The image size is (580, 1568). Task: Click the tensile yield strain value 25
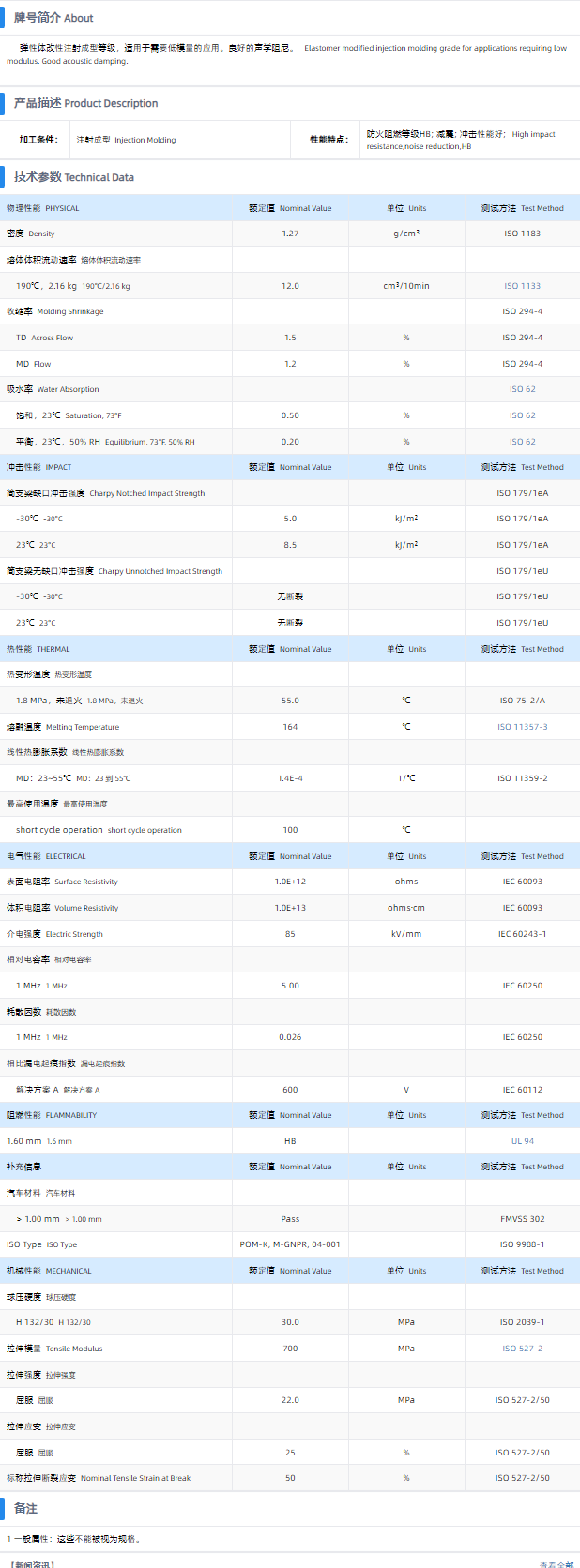click(290, 1453)
